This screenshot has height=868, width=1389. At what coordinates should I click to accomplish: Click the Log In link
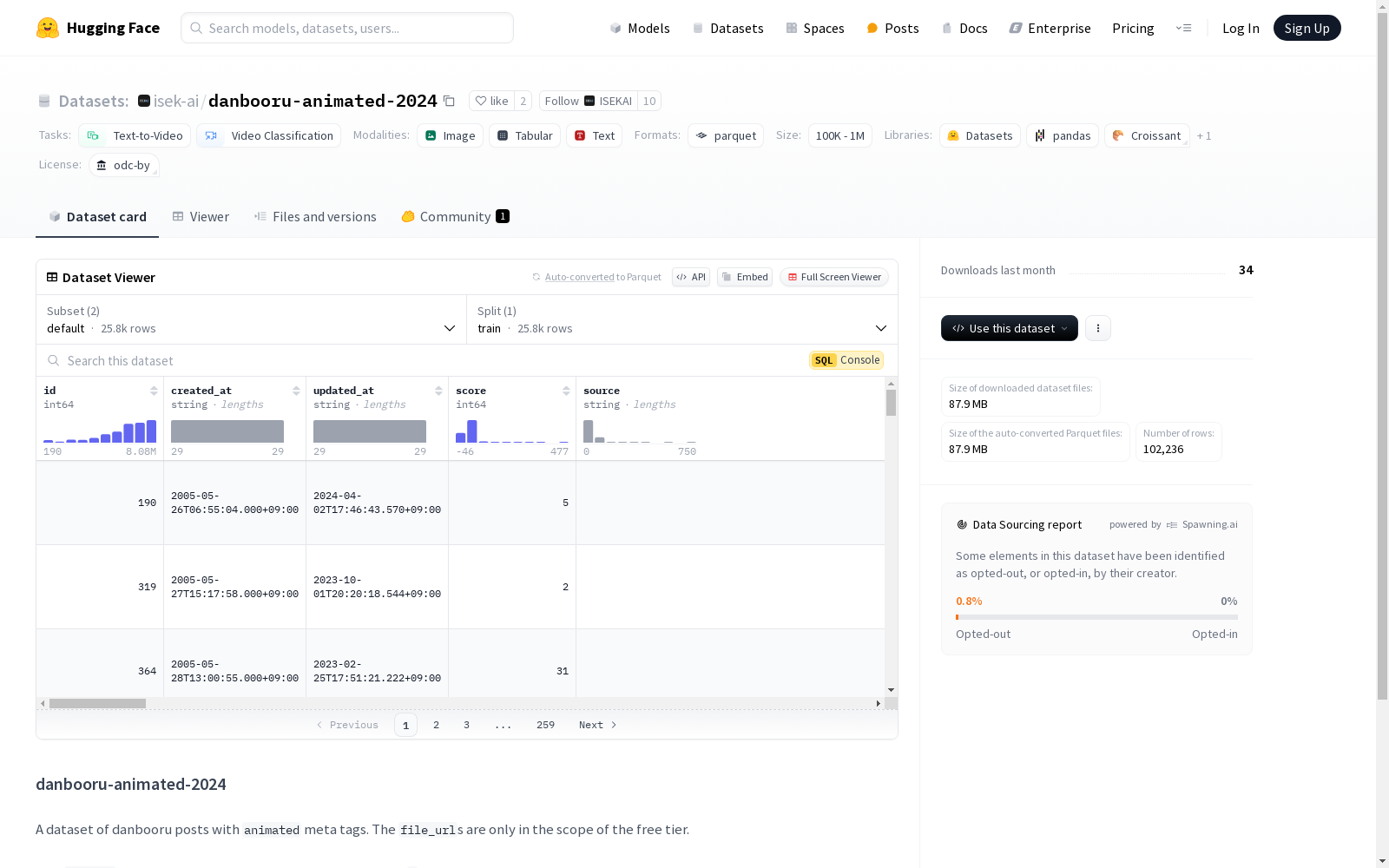[x=1241, y=28]
